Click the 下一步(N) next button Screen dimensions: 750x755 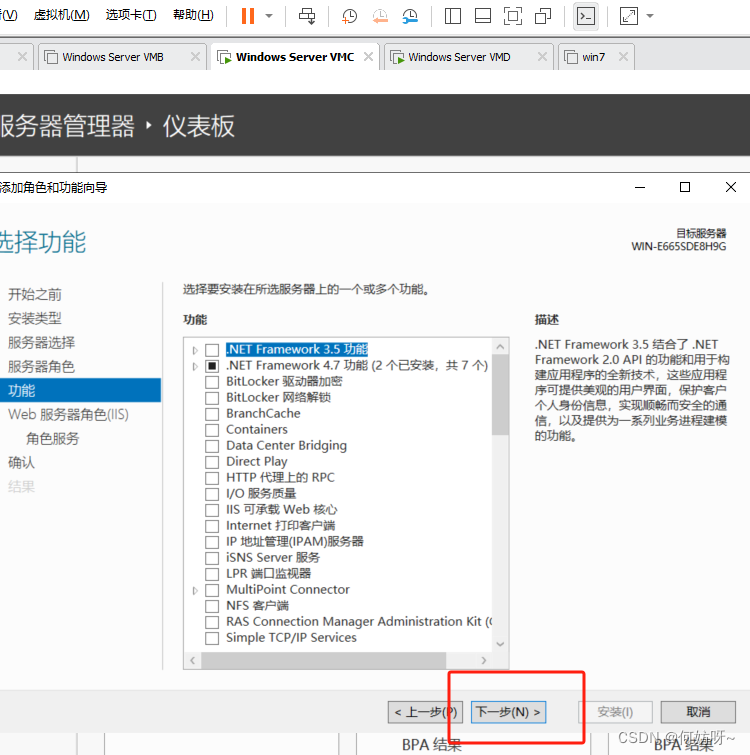pos(508,712)
